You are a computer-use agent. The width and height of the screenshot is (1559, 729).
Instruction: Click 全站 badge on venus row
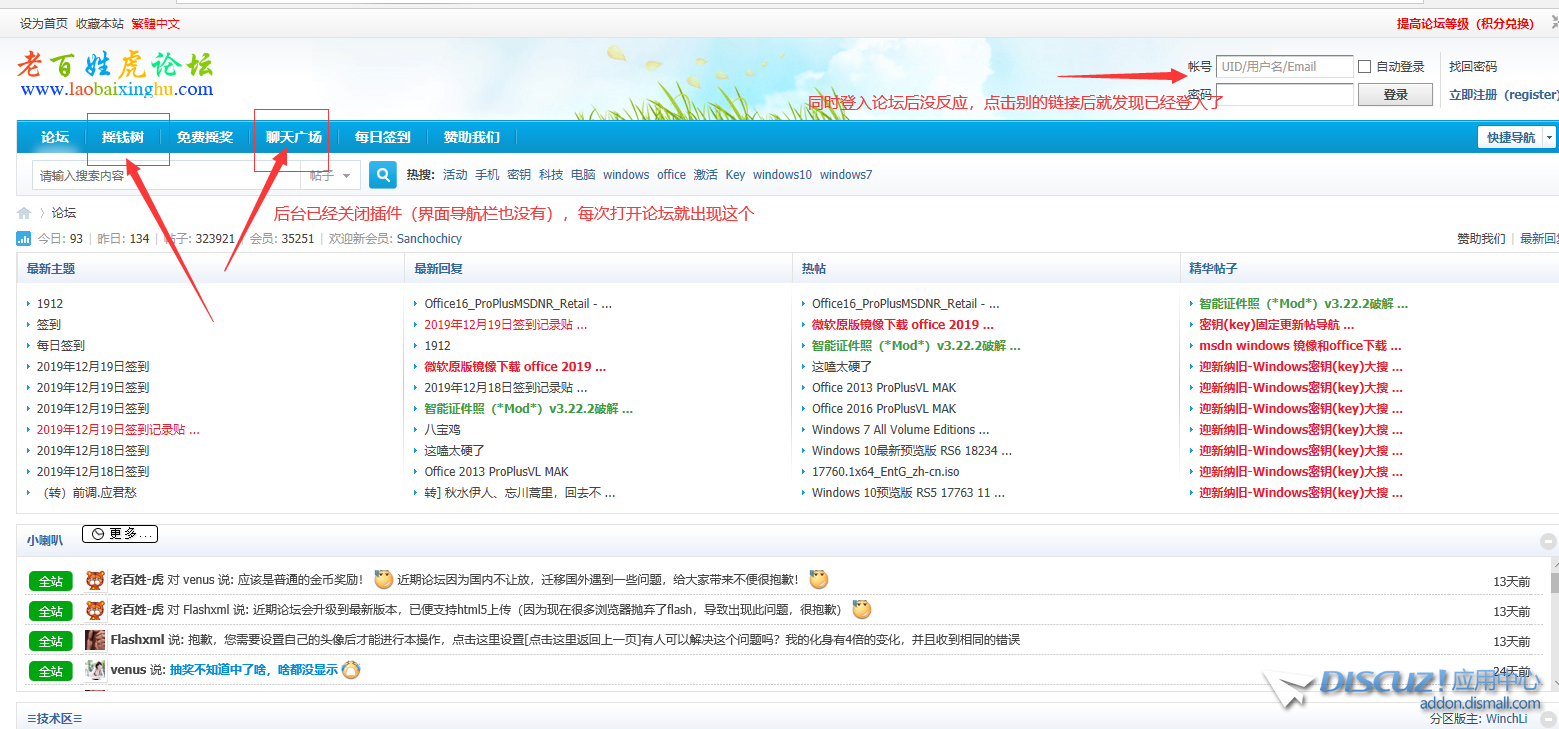[51, 671]
